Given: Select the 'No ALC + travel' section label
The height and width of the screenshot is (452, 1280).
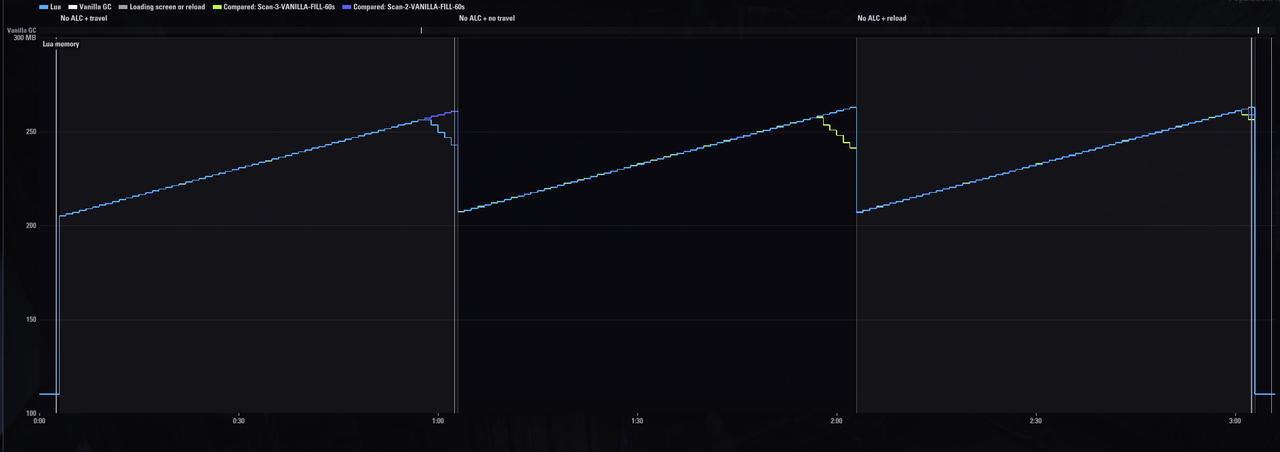Looking at the screenshot, I should pos(84,18).
